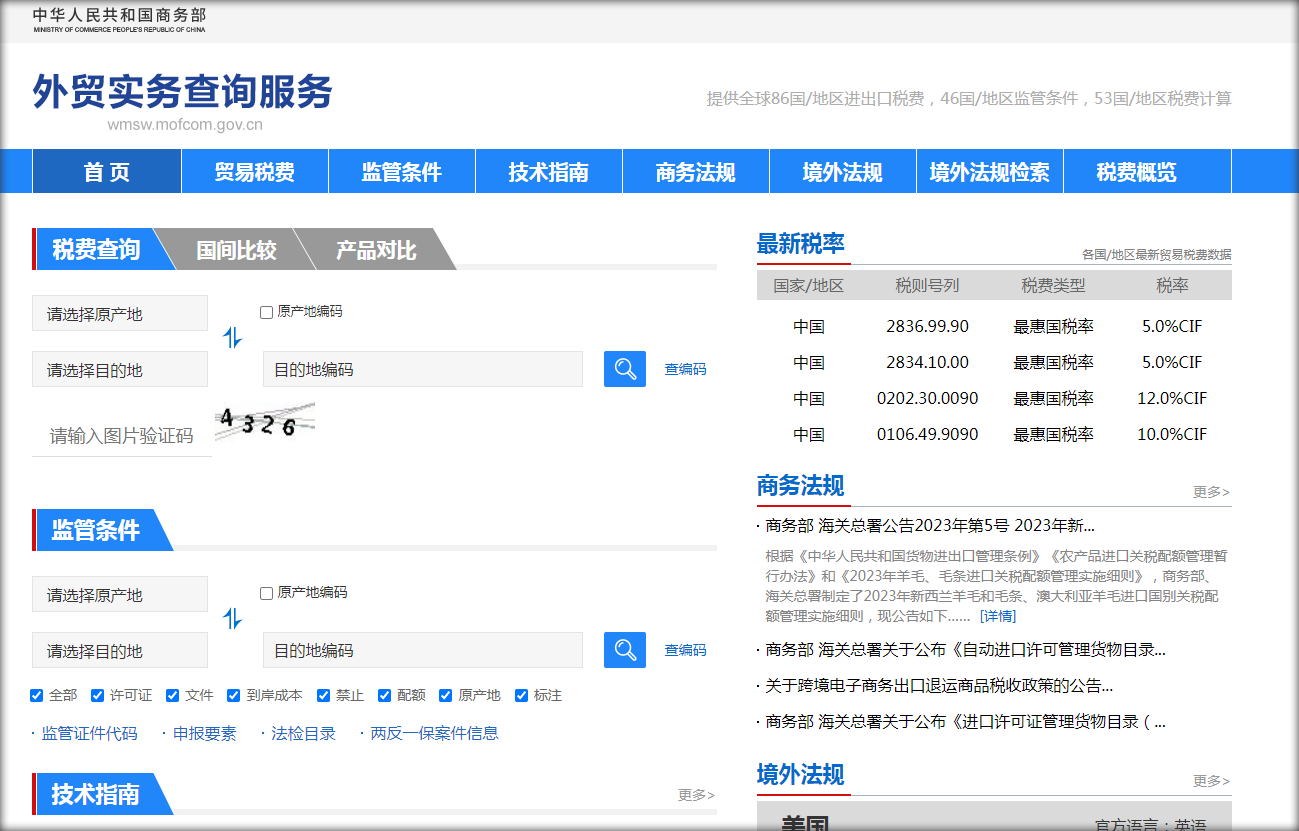The height and width of the screenshot is (831, 1299).
Task: Click 更多> next to 商务法规 heading
Action: 1212,492
